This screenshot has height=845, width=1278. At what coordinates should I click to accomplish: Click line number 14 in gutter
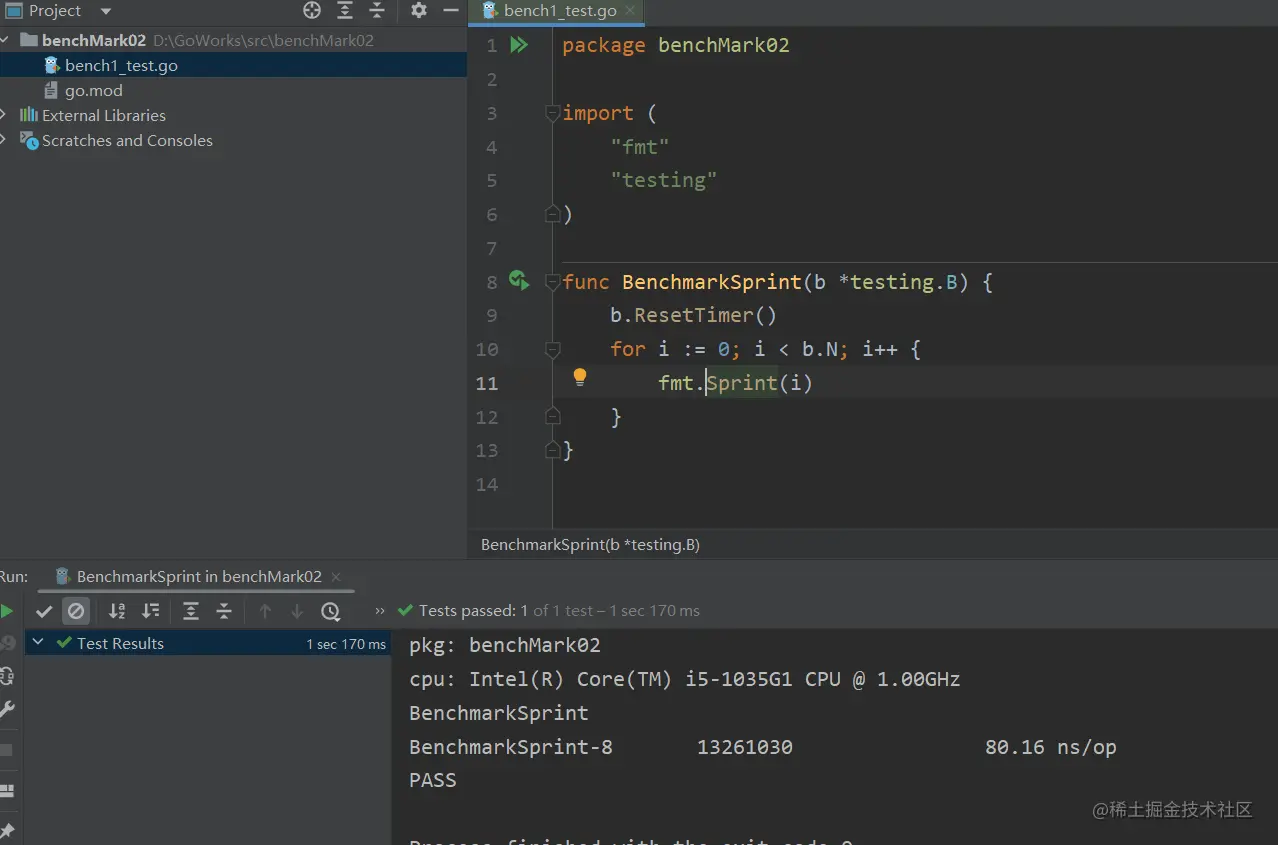(487, 484)
